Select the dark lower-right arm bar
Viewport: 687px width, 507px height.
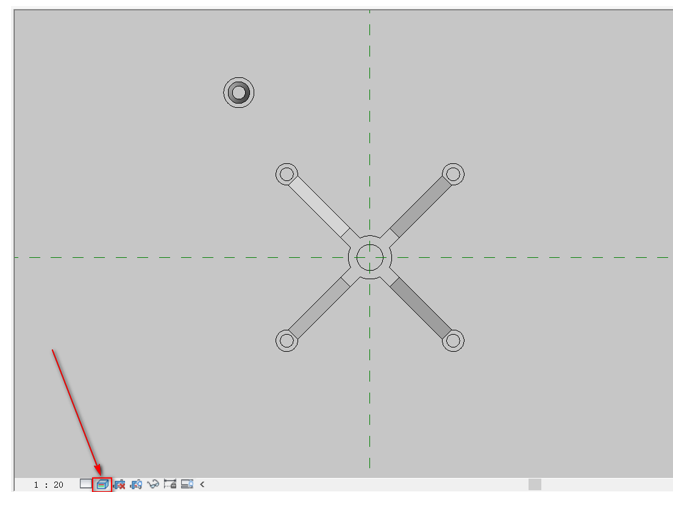421,308
